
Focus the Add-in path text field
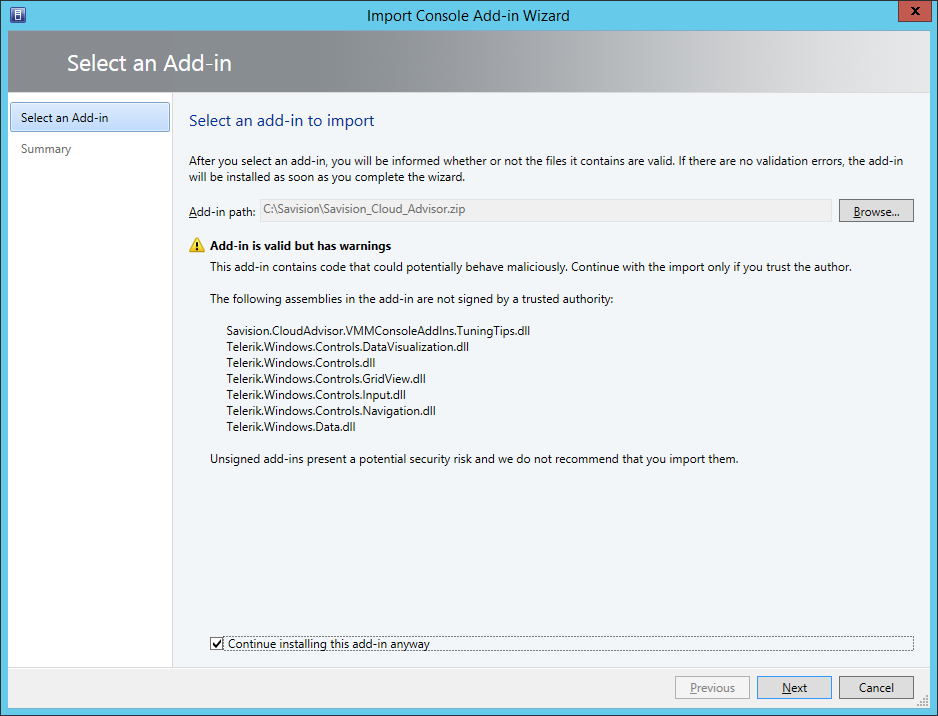coord(545,211)
